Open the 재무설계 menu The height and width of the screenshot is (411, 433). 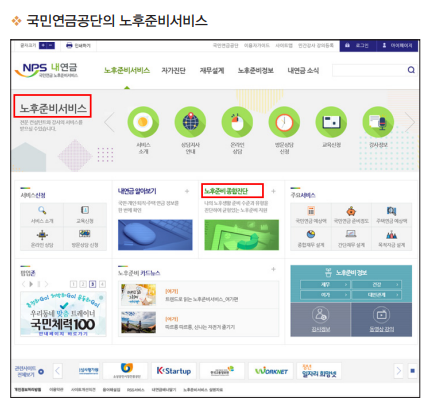click(212, 70)
